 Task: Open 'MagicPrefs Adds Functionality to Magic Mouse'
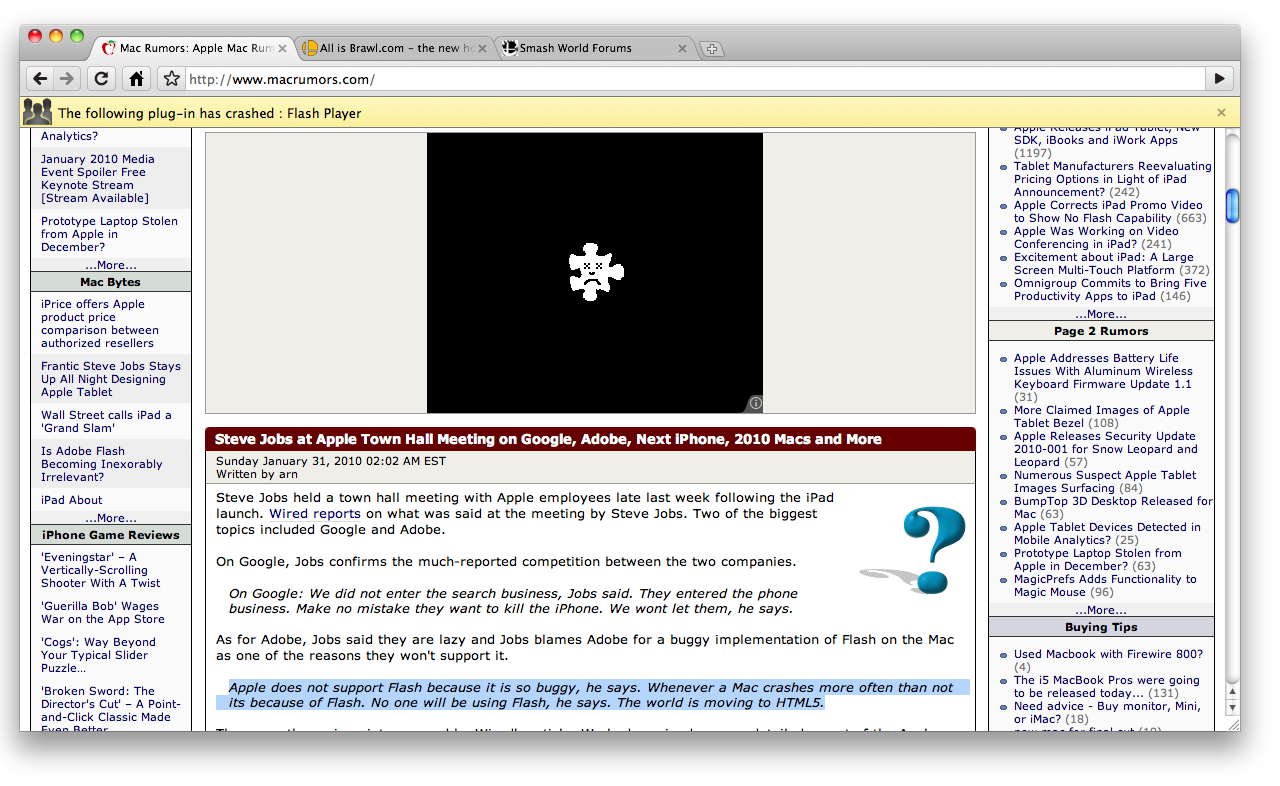(x=1105, y=585)
